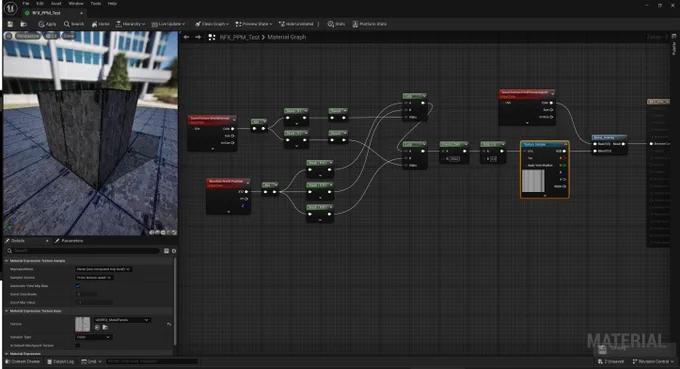The width and height of the screenshot is (680, 369).
Task: Open the Details settings gear icon
Action: tap(174, 251)
